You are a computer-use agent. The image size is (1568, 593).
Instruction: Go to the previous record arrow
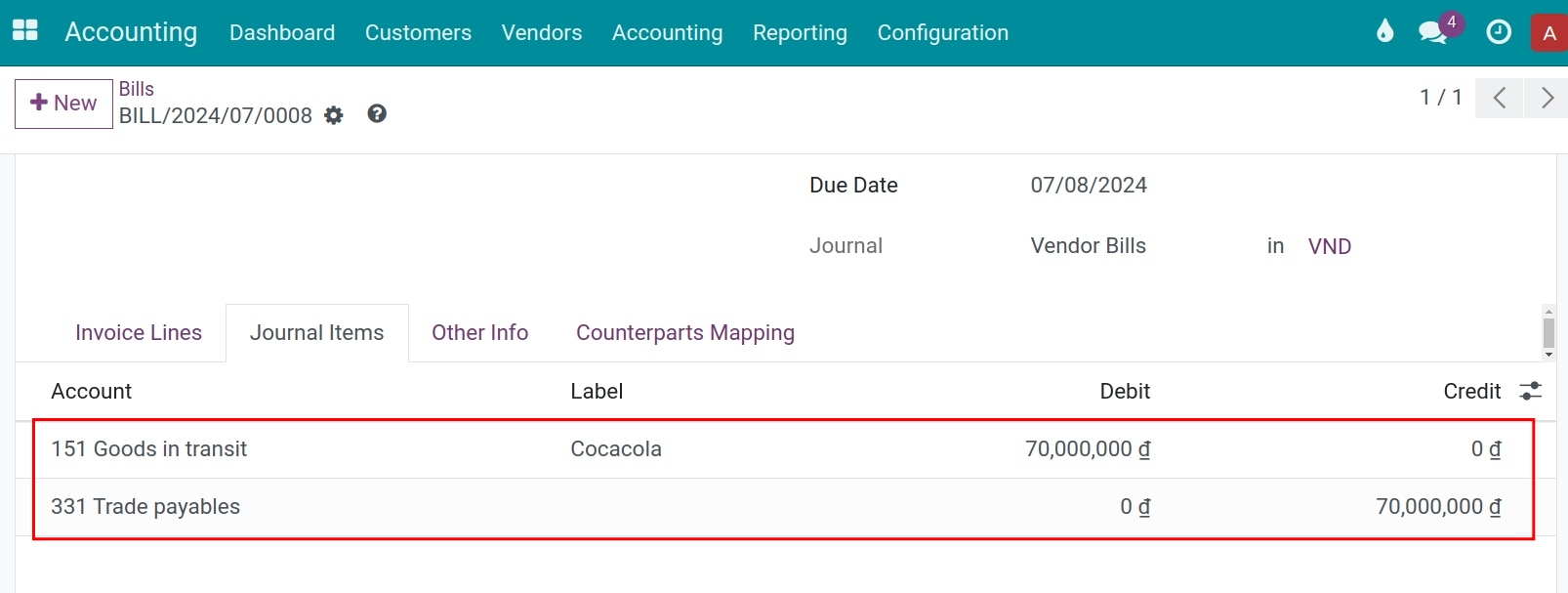(x=1500, y=98)
